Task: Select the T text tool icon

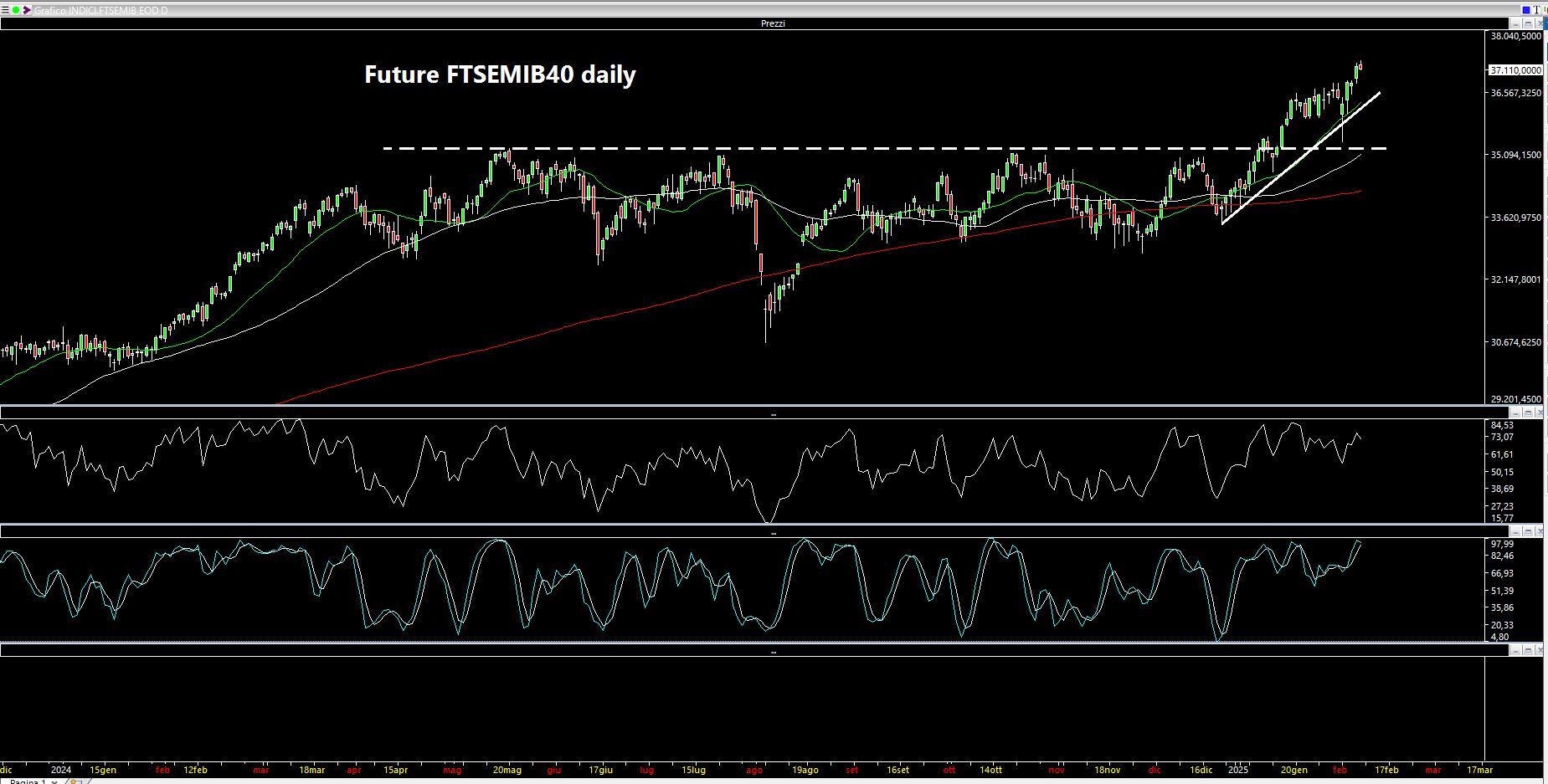Action: click(x=1536, y=10)
